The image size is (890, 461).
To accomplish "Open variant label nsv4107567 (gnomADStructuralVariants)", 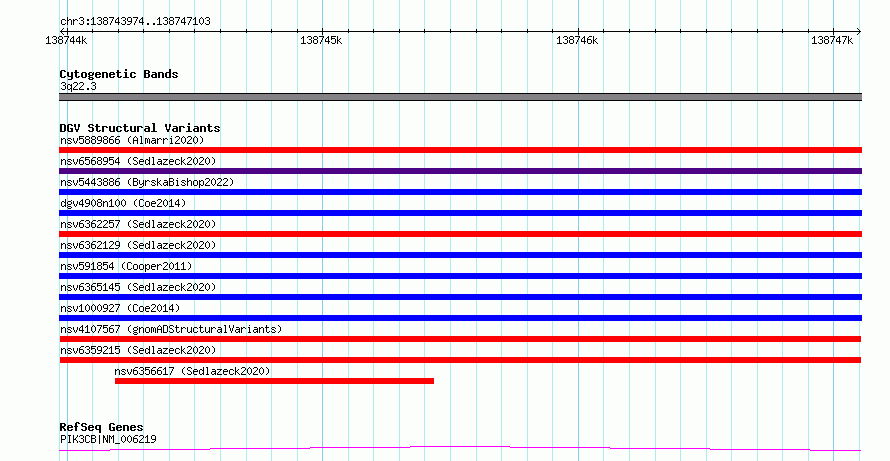I will point(171,329).
